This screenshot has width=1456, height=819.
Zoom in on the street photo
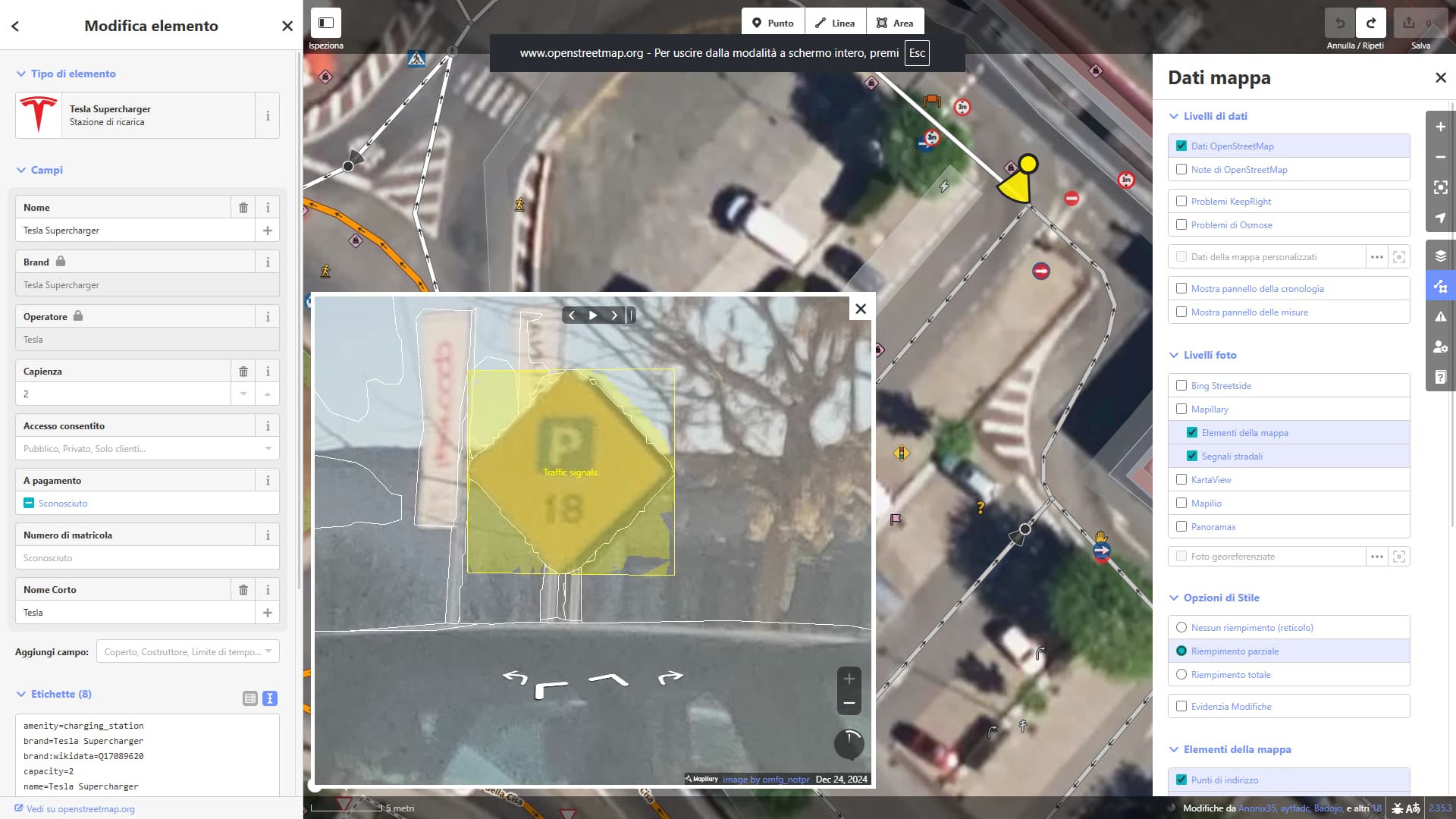point(849,679)
